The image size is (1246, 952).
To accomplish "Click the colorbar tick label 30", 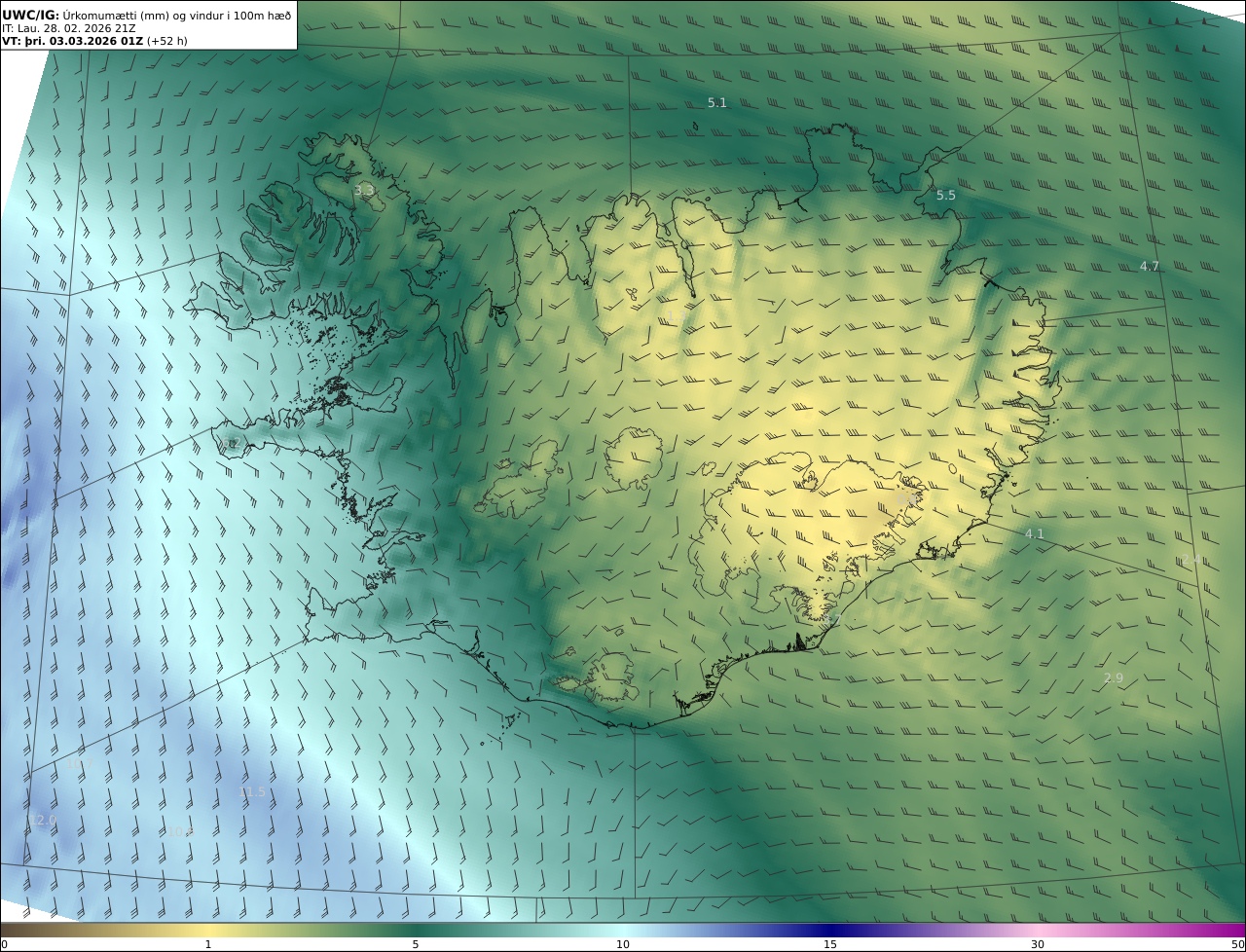I will (1038, 944).
